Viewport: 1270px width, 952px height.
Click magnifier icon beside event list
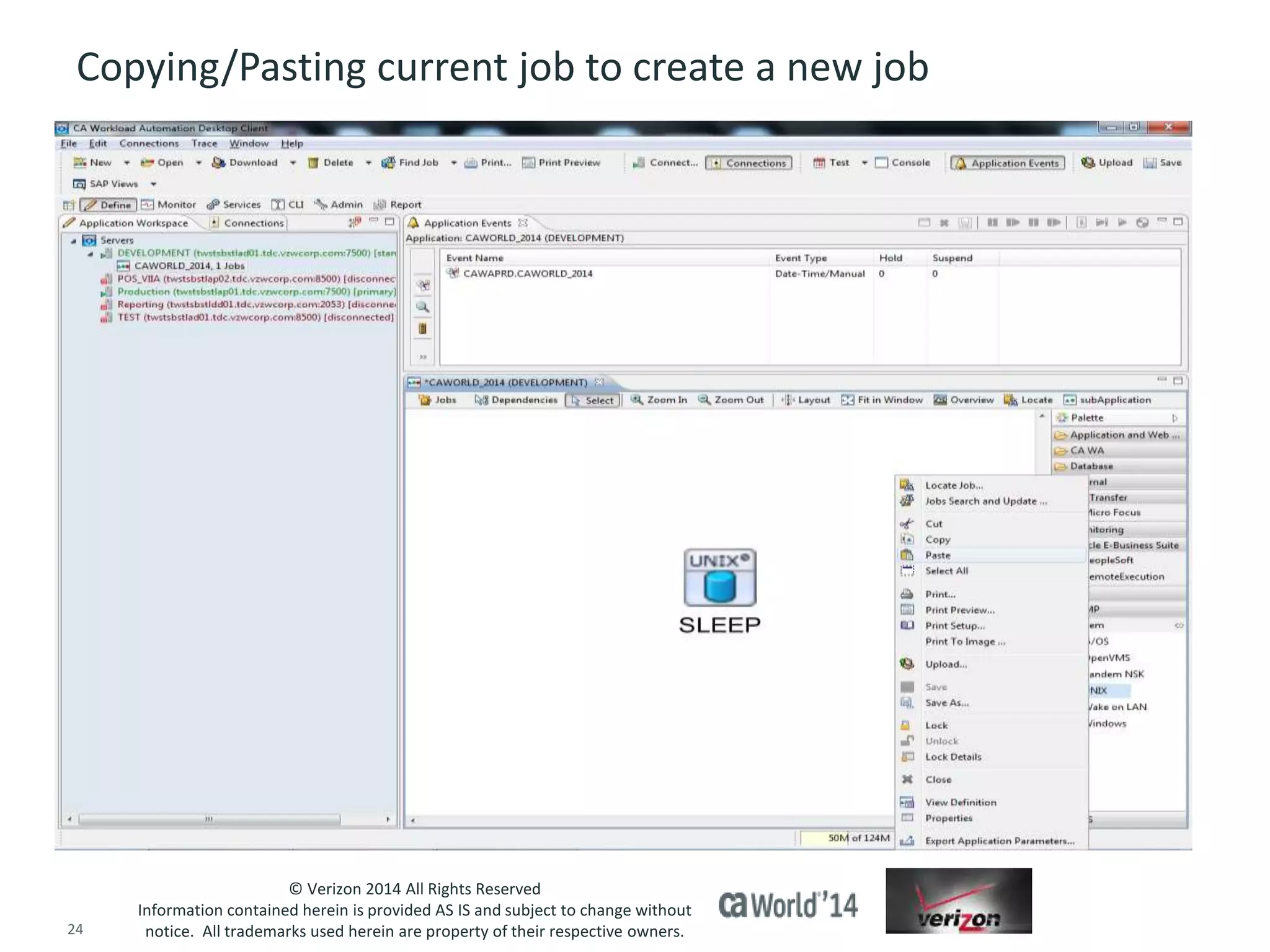pyautogui.click(x=423, y=307)
